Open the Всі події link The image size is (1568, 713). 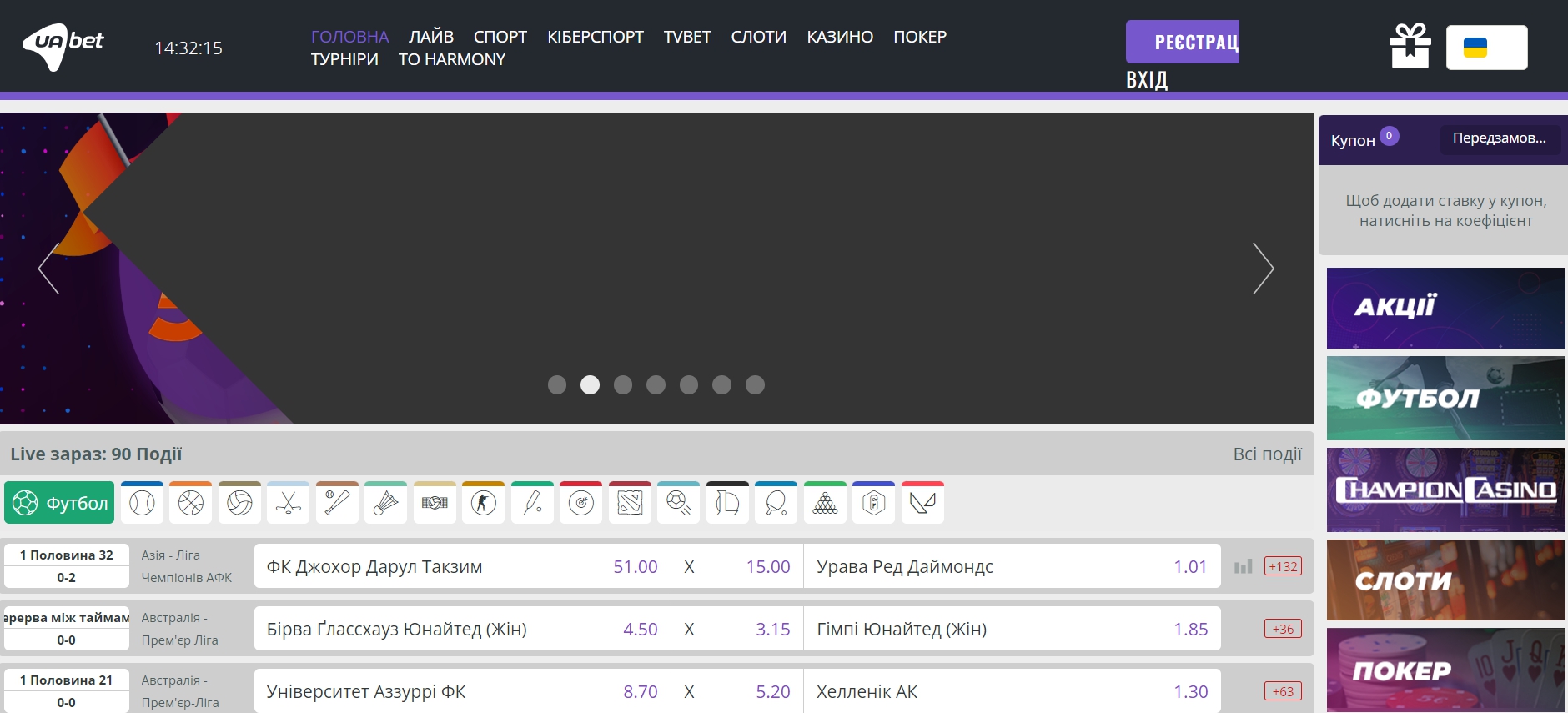(x=1267, y=454)
